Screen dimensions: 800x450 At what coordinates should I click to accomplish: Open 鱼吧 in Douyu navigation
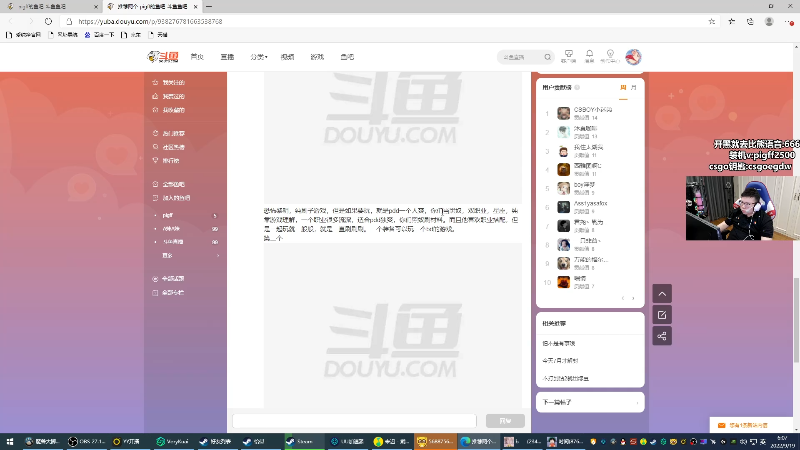point(347,57)
